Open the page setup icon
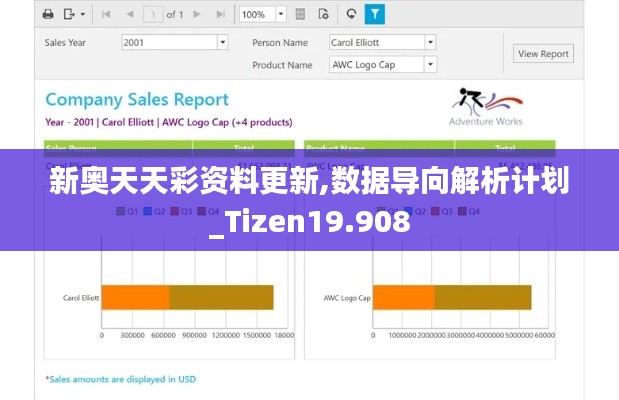The height and width of the screenshot is (400, 619). point(323,15)
